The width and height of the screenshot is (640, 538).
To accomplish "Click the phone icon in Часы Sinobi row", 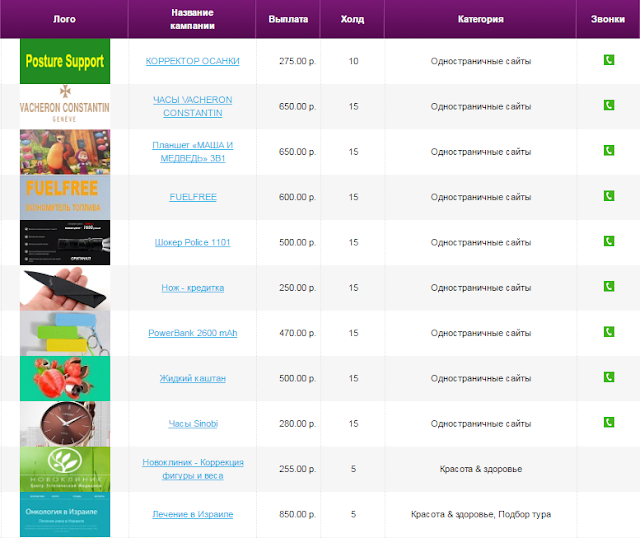I will click(x=609, y=422).
